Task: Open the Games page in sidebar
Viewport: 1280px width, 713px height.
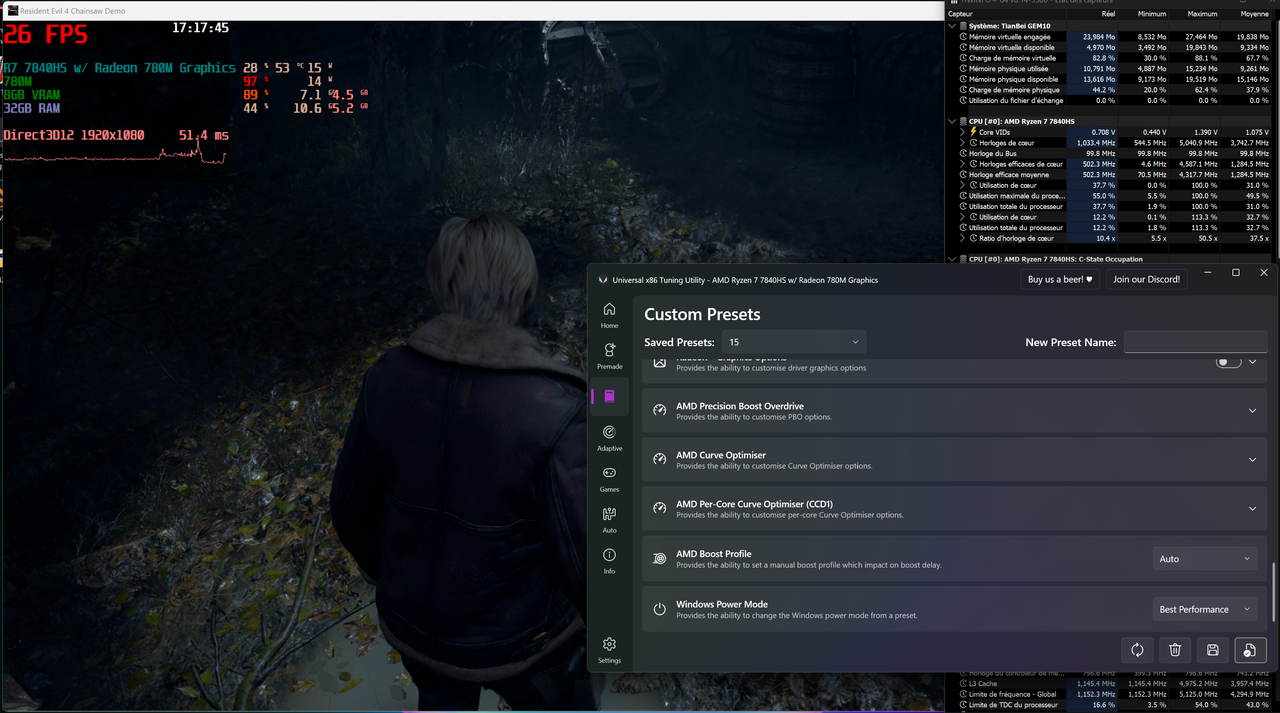Action: point(609,479)
